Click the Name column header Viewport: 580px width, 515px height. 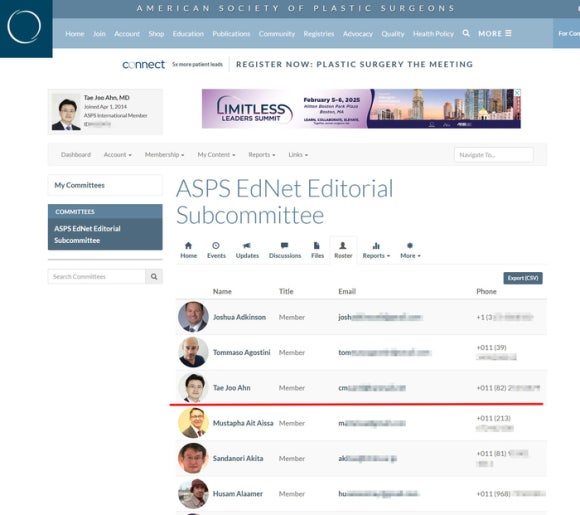point(222,292)
